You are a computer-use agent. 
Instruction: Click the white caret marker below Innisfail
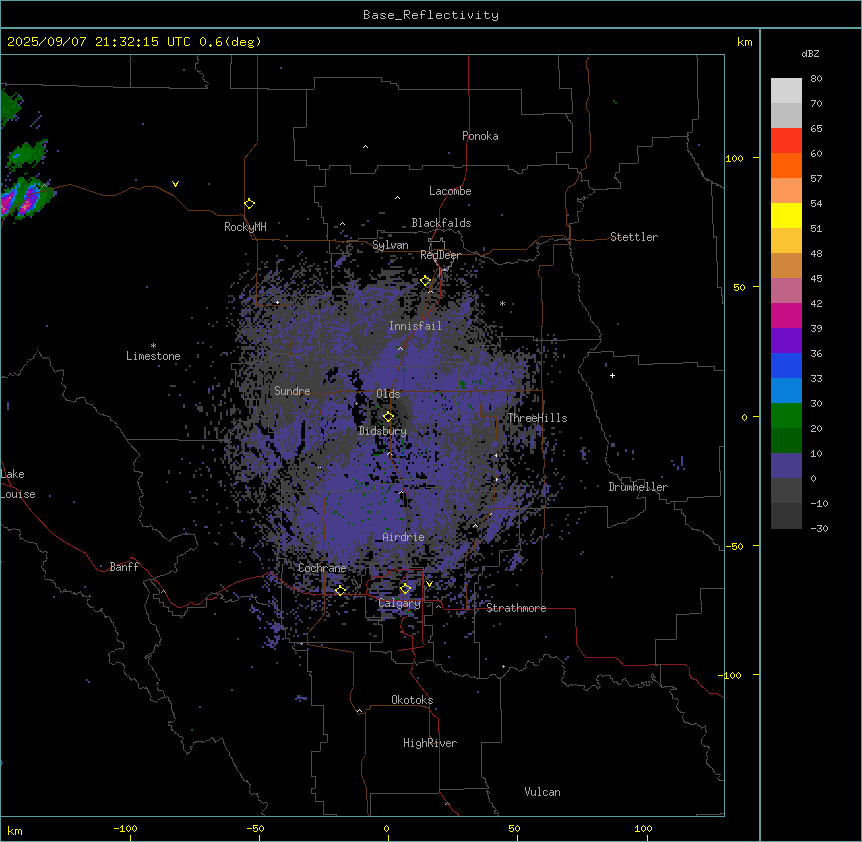coord(400,348)
